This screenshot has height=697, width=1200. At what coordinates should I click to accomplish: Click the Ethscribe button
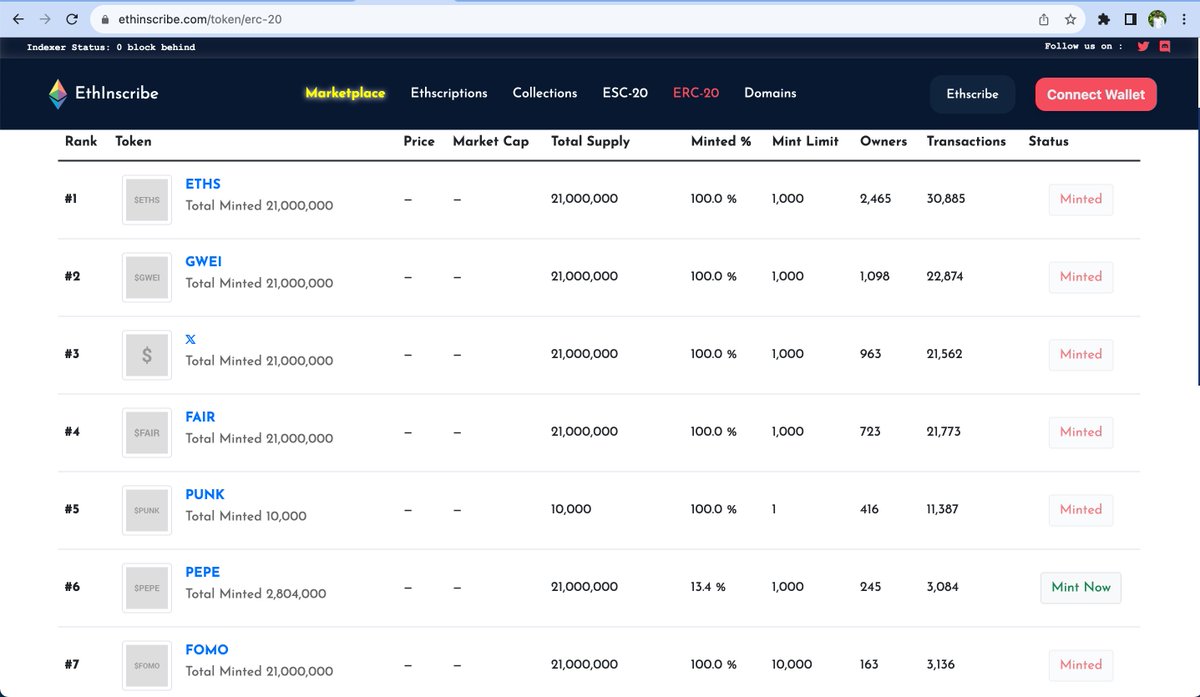click(973, 94)
